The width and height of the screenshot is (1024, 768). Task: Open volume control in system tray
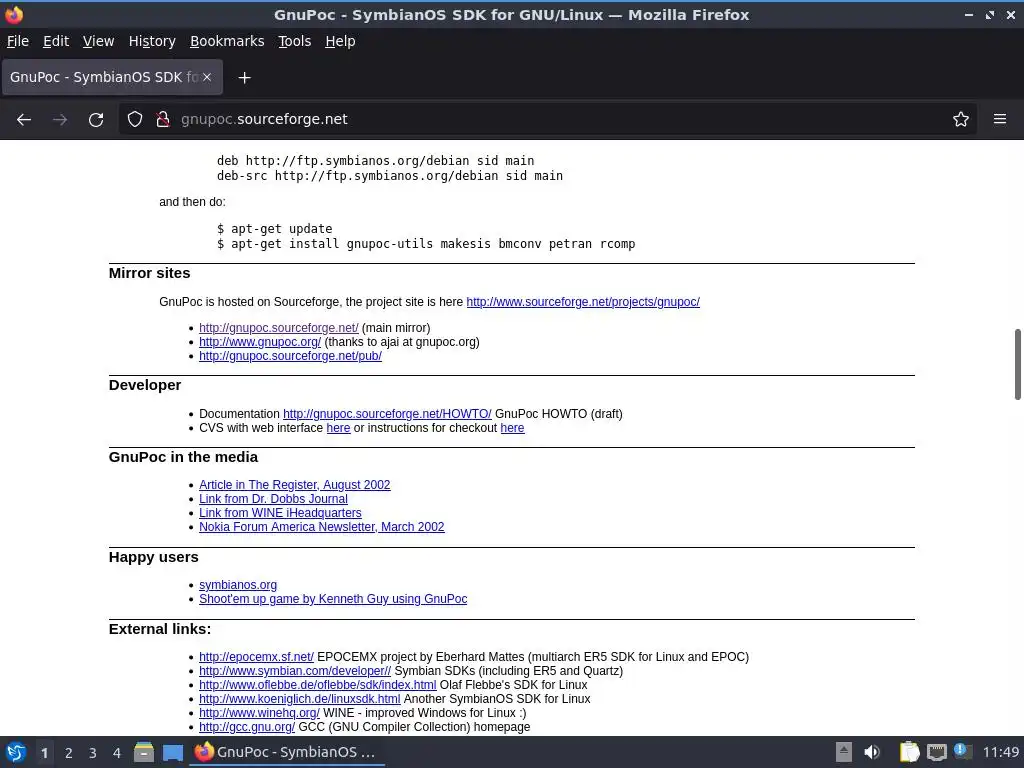click(x=872, y=752)
